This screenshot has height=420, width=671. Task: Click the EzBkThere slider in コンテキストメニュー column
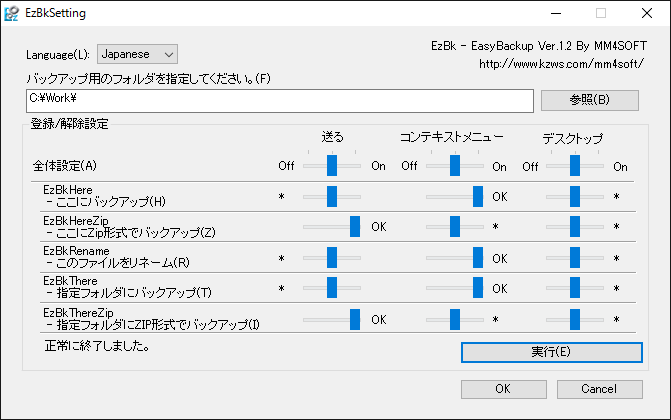(x=455, y=288)
